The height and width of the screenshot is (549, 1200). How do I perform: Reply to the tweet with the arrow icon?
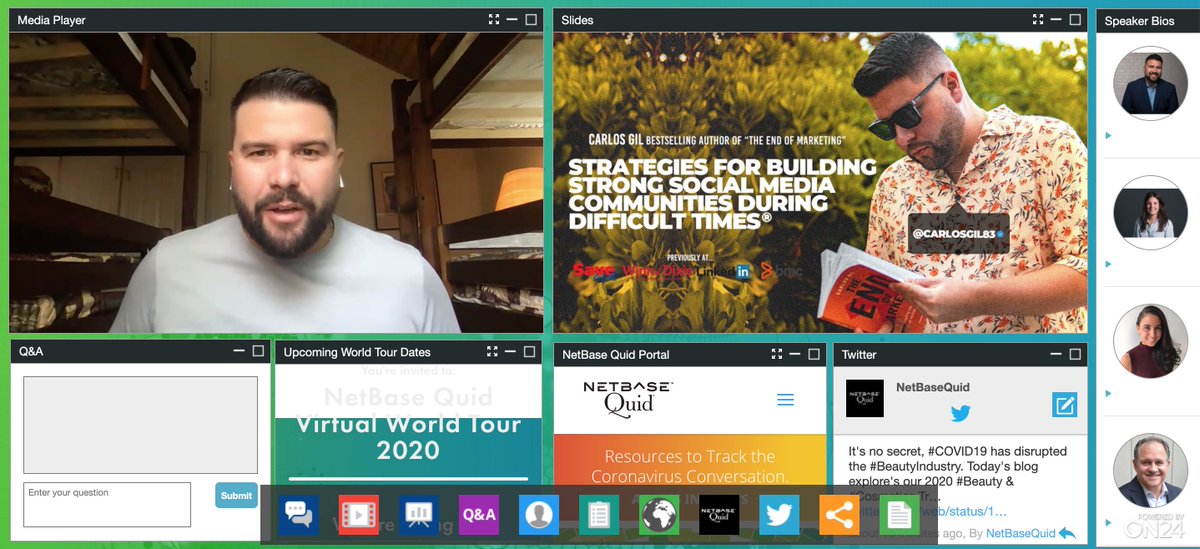coord(1067,533)
